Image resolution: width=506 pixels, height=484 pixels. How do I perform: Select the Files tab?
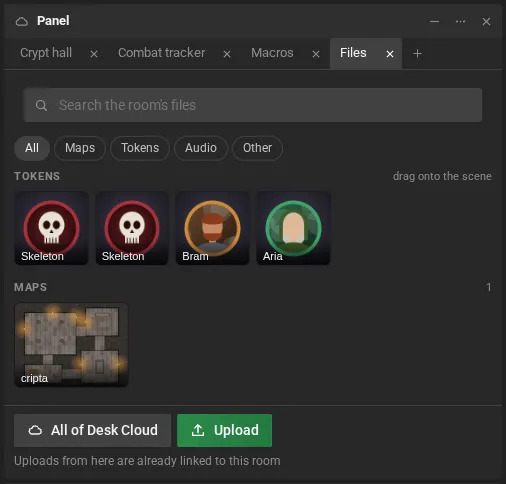point(353,53)
